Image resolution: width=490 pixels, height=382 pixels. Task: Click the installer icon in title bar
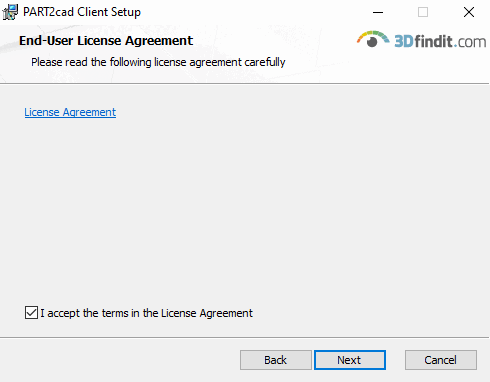pos(10,12)
